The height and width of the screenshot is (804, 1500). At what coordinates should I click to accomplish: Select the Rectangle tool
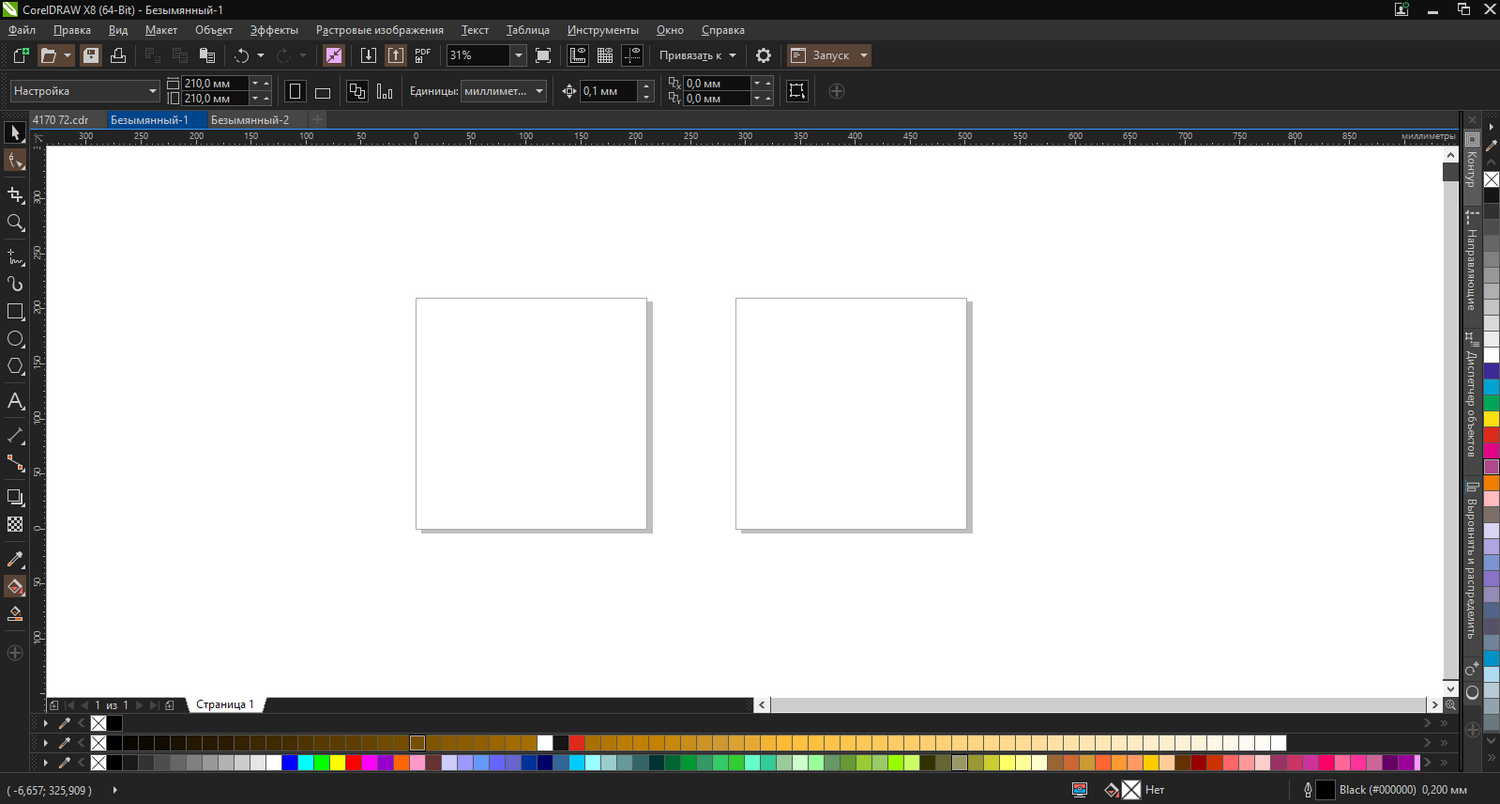(15, 312)
